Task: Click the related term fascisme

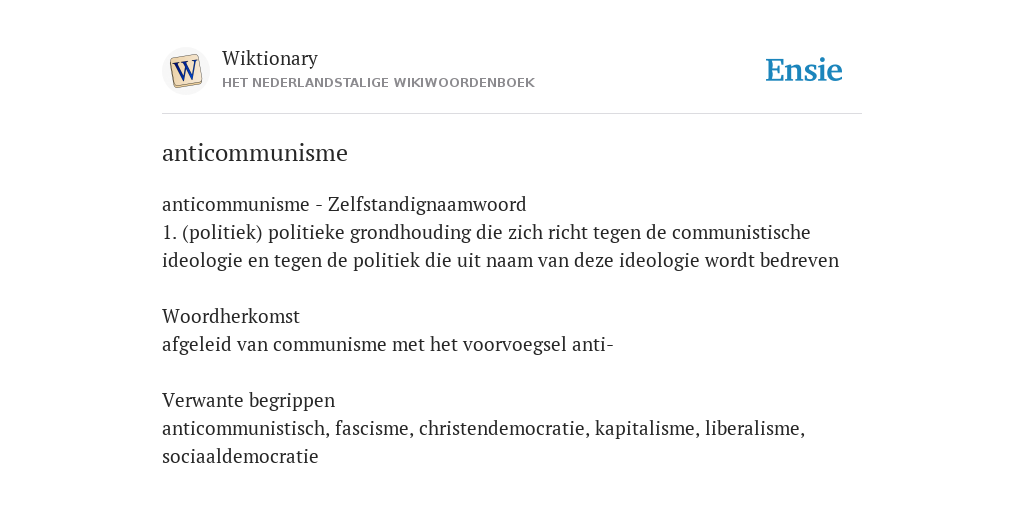Action: pos(374,428)
